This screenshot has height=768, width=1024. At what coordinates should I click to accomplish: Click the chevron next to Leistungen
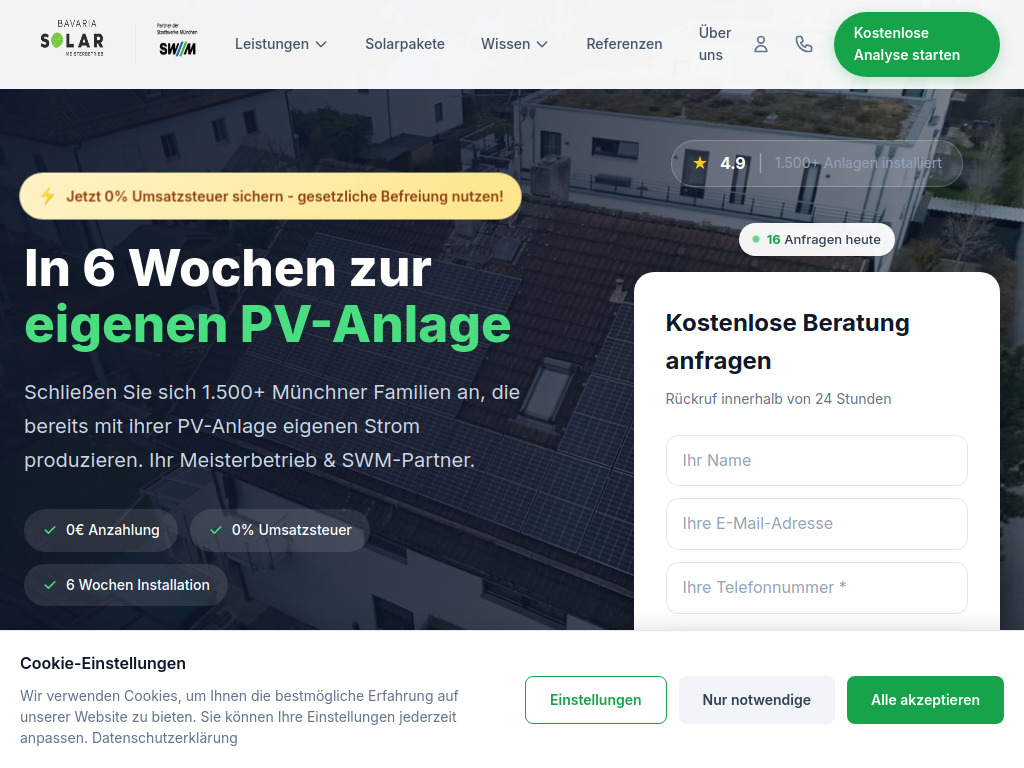click(x=321, y=44)
